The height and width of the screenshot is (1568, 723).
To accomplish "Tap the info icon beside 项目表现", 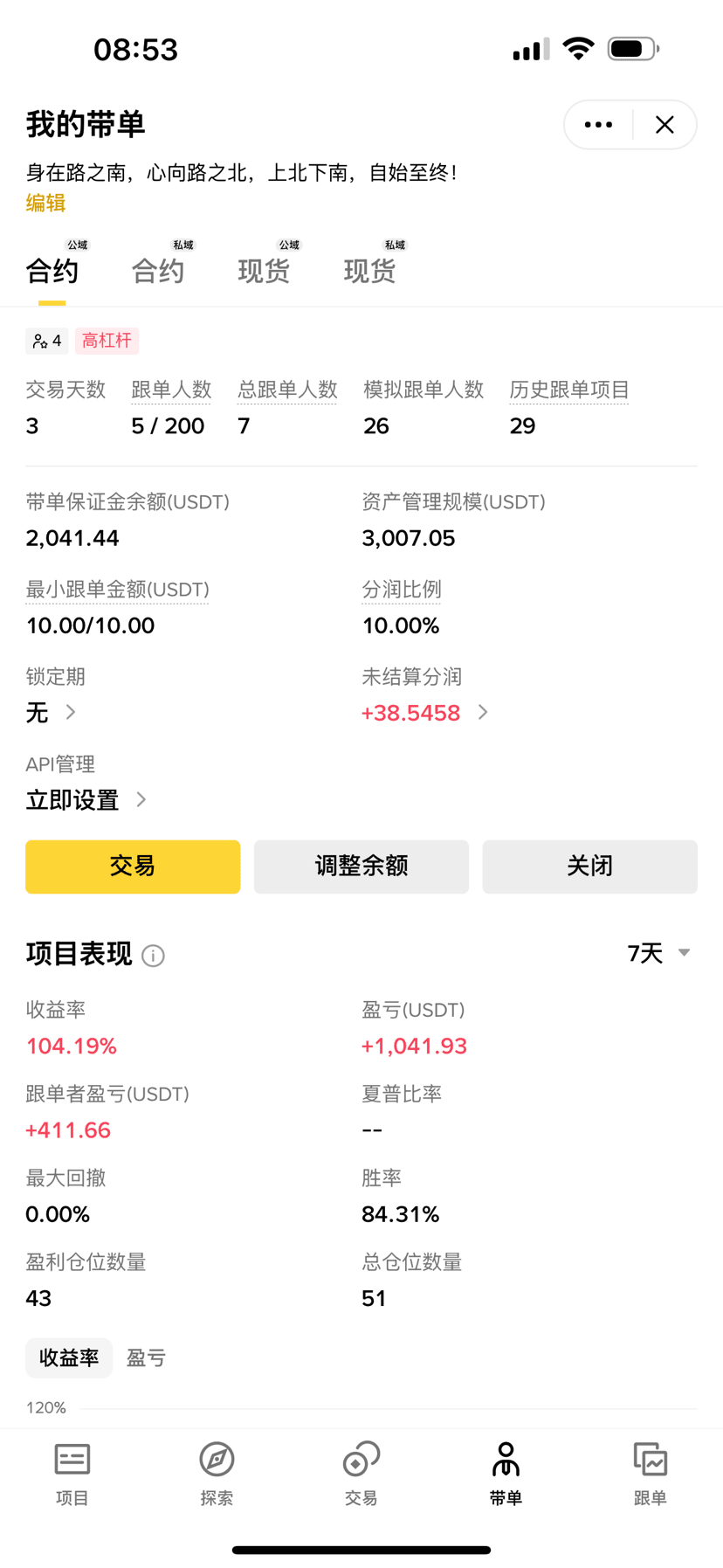I will pos(153,956).
